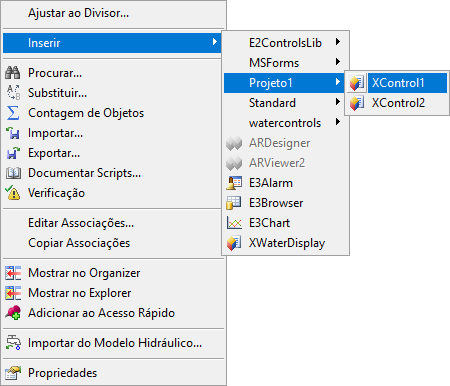Click the E3Alarm icon

click(234, 183)
